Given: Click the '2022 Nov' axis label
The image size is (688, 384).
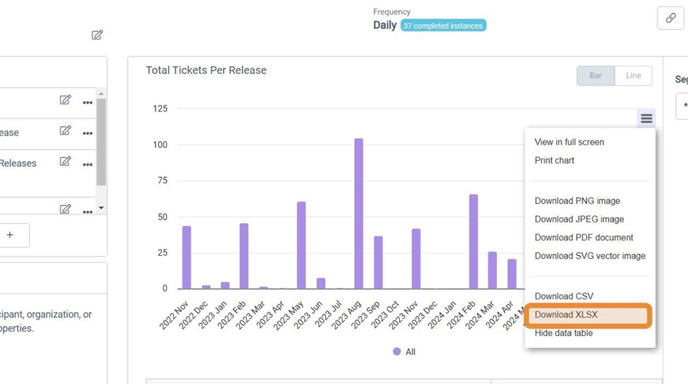Looking at the screenshot, I should coord(173,315).
